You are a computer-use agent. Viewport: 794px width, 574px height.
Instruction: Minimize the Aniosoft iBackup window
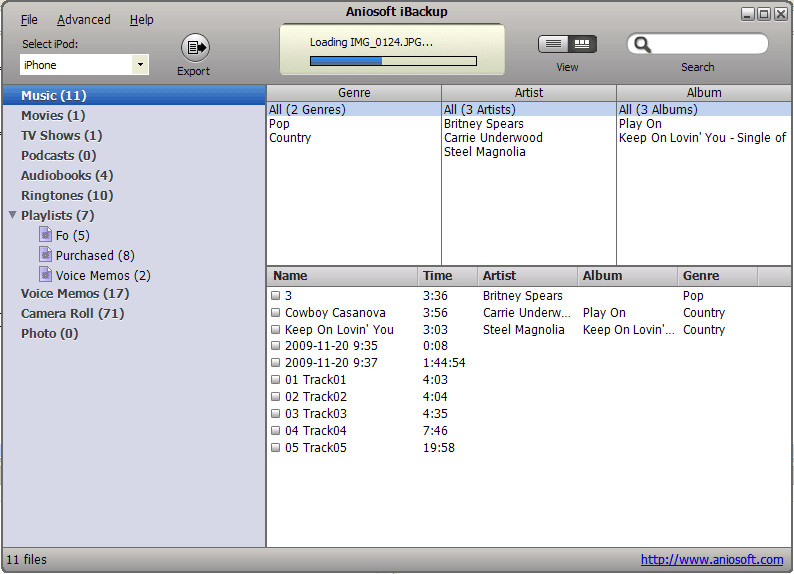click(747, 14)
